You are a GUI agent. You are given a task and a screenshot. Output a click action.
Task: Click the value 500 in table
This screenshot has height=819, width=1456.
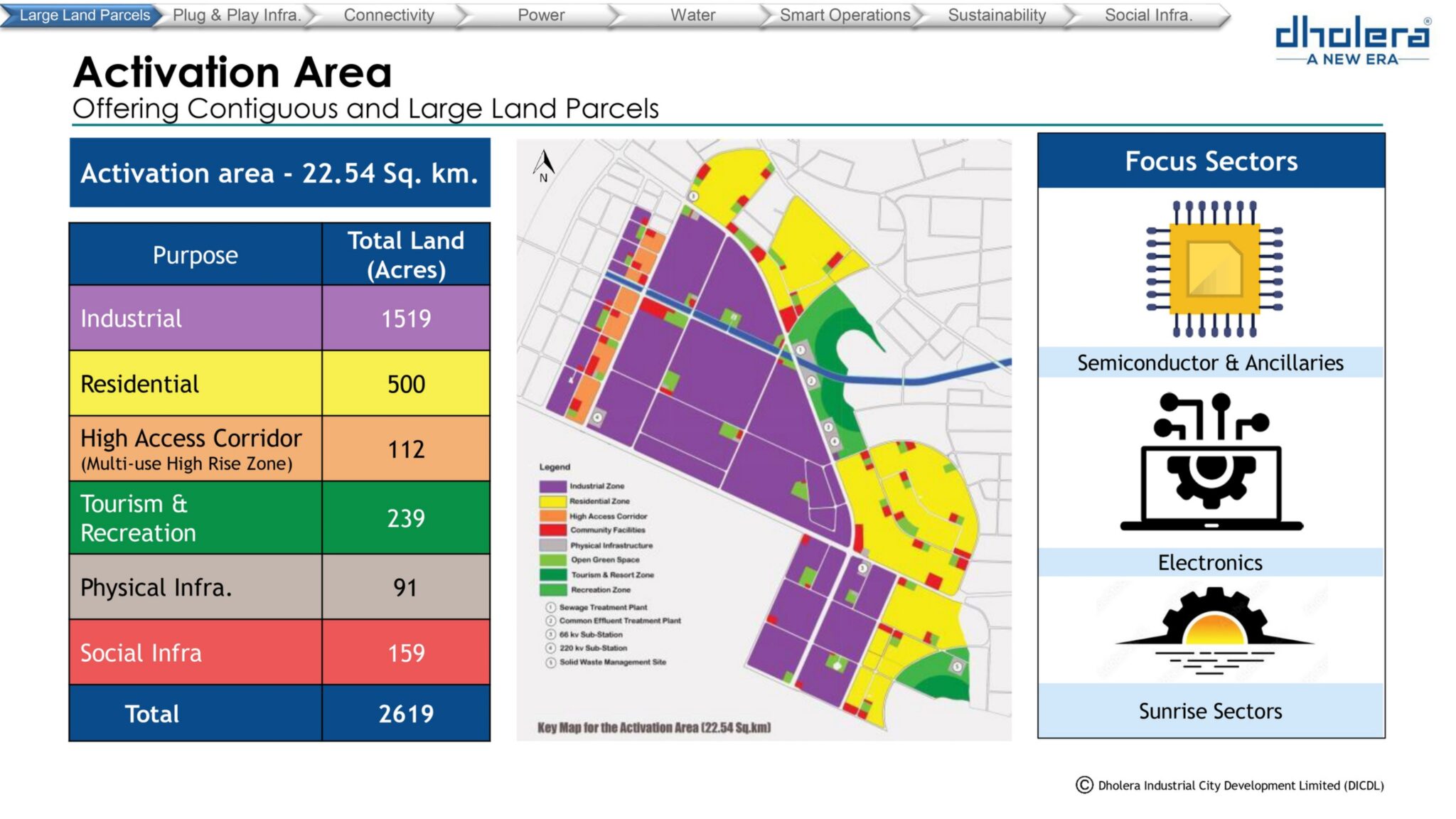(406, 384)
